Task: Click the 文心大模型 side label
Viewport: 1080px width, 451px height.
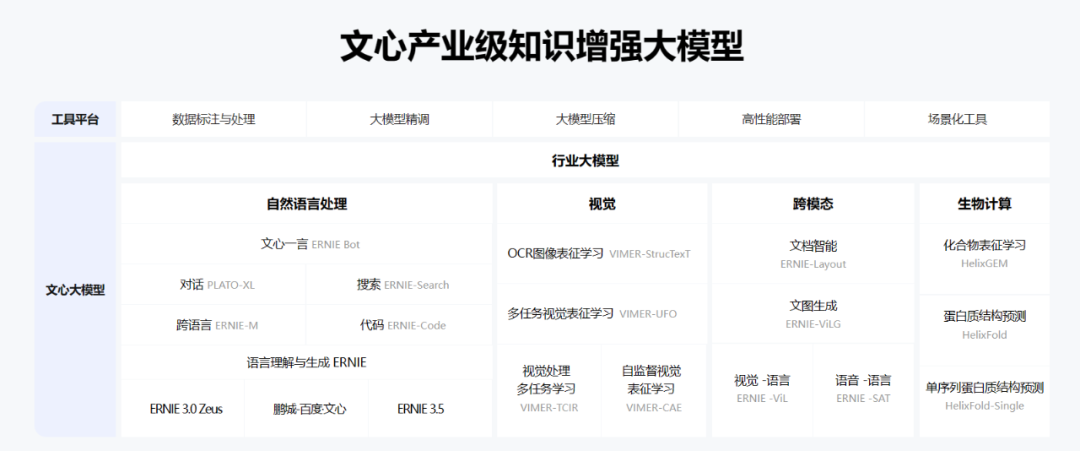Action: click(x=76, y=290)
